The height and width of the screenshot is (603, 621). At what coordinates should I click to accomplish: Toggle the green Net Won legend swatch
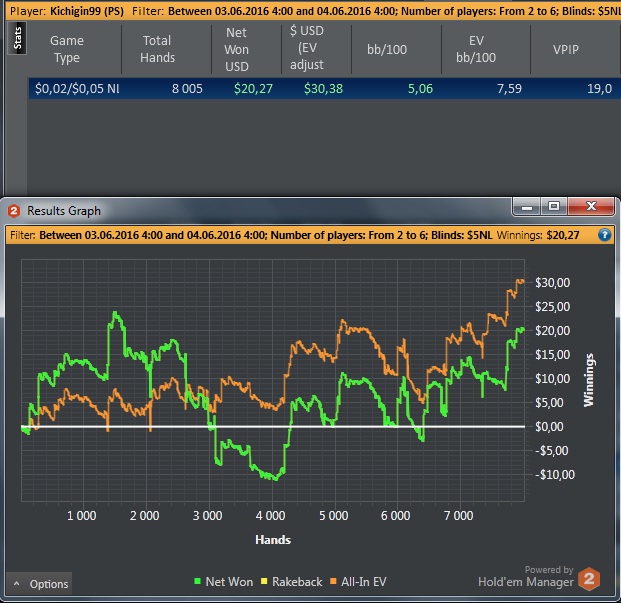pyautogui.click(x=197, y=581)
